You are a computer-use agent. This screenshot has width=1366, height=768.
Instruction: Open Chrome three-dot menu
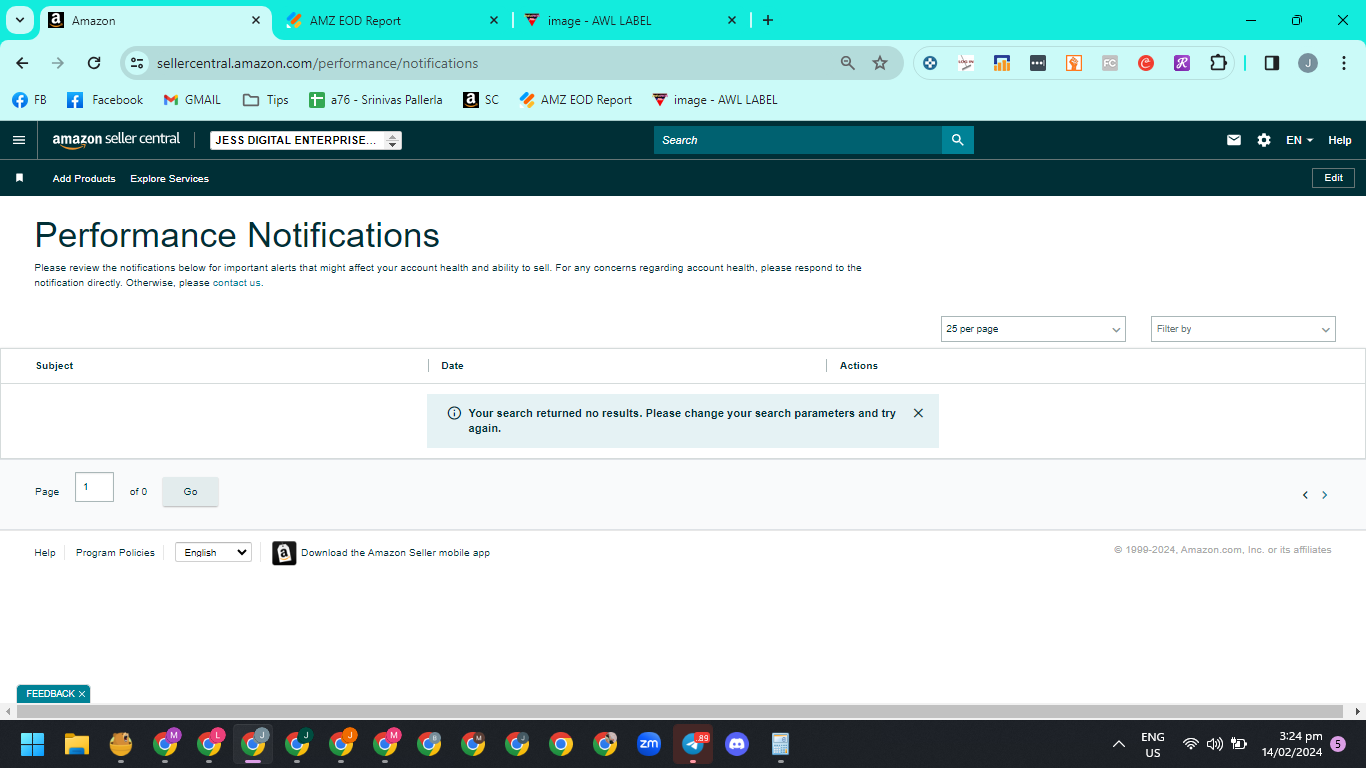pyautogui.click(x=1342, y=63)
